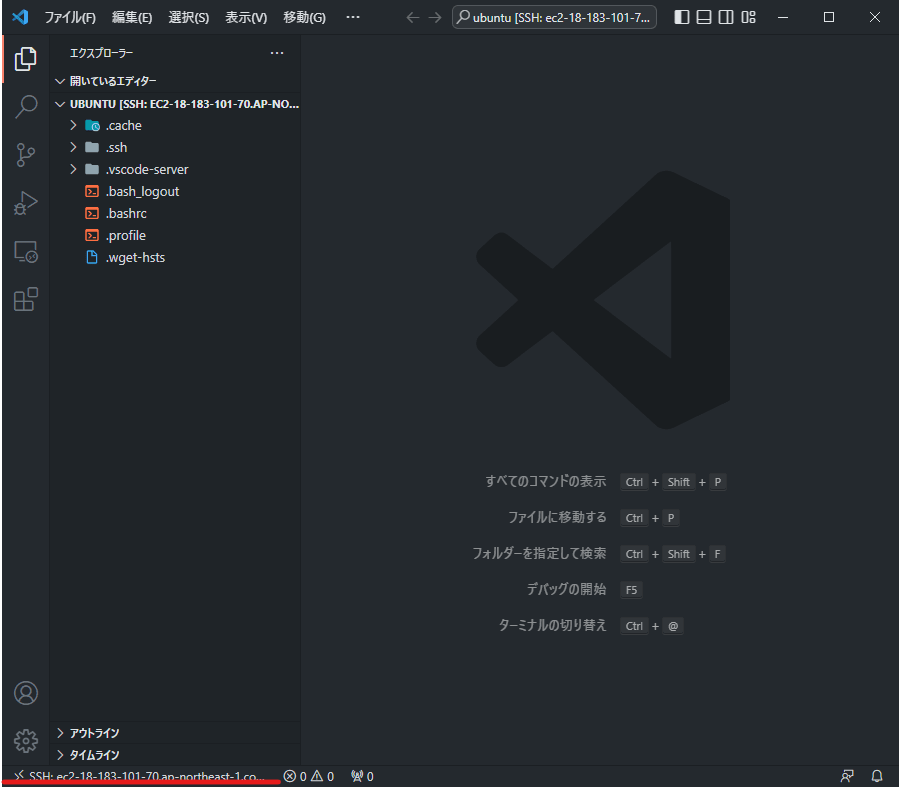The image size is (899, 787).
Task: Click the ports indicator in the status bar
Action: coord(361,776)
